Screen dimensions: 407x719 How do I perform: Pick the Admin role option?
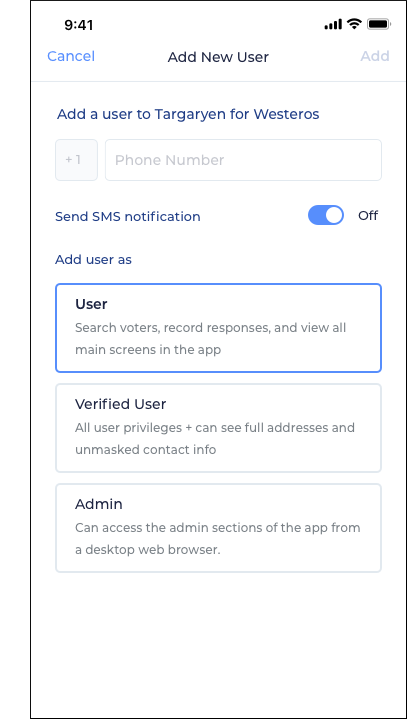tap(218, 528)
